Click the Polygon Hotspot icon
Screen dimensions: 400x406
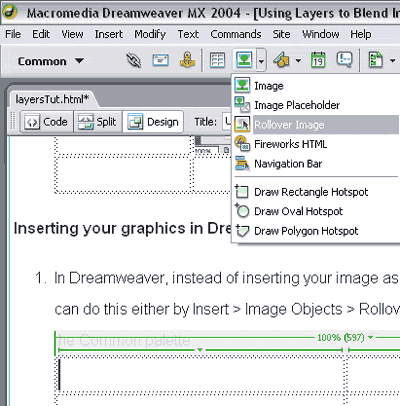pos(242,230)
